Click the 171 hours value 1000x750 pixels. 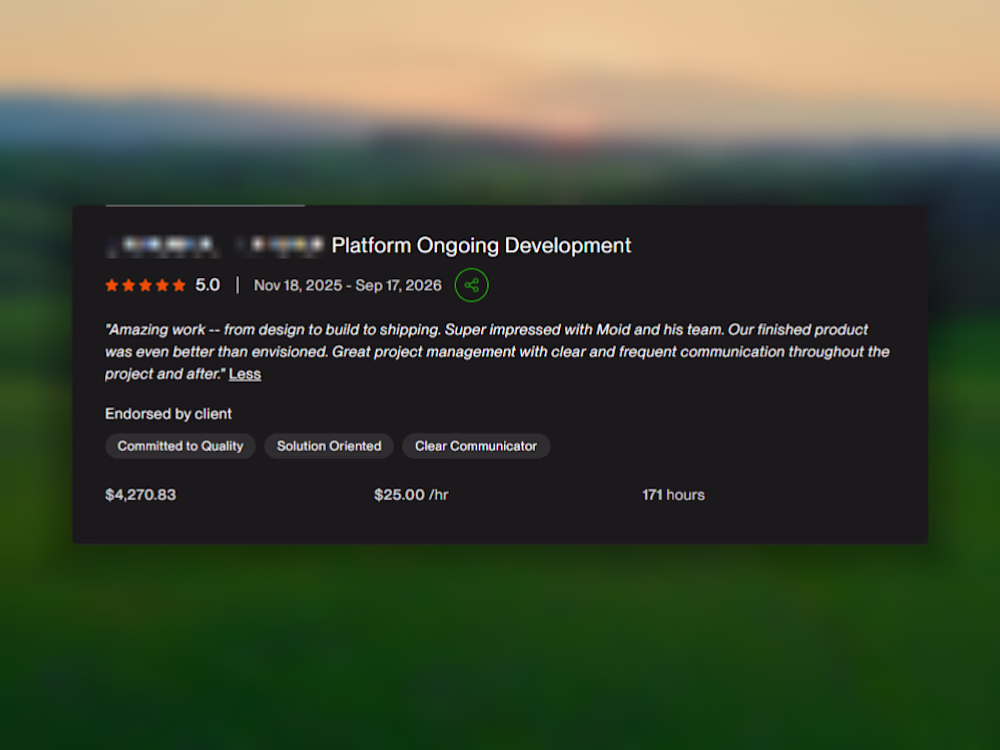click(673, 495)
